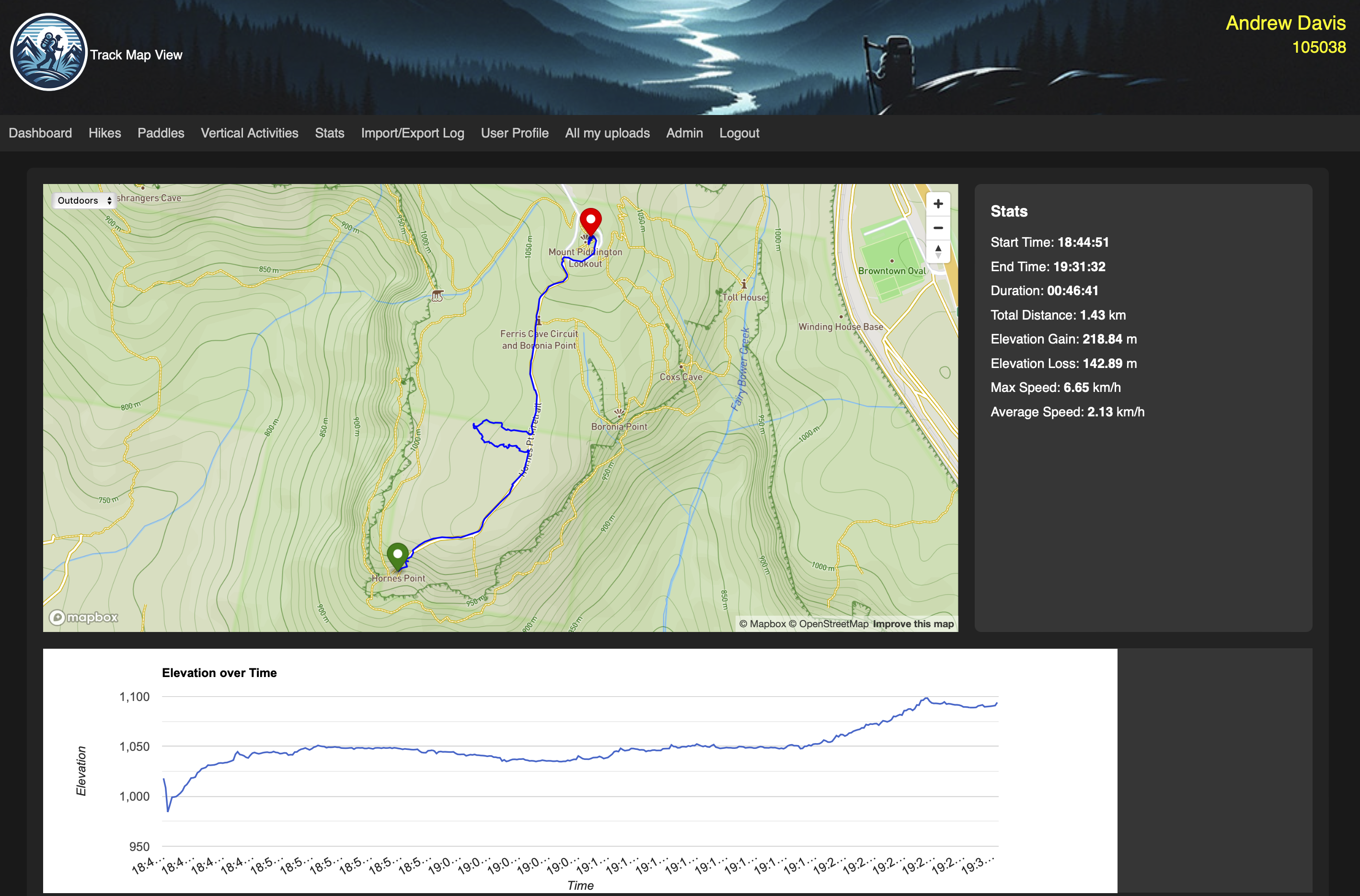Click the Track Map View hiker logo
Viewport: 1360px width, 896px height.
point(48,51)
